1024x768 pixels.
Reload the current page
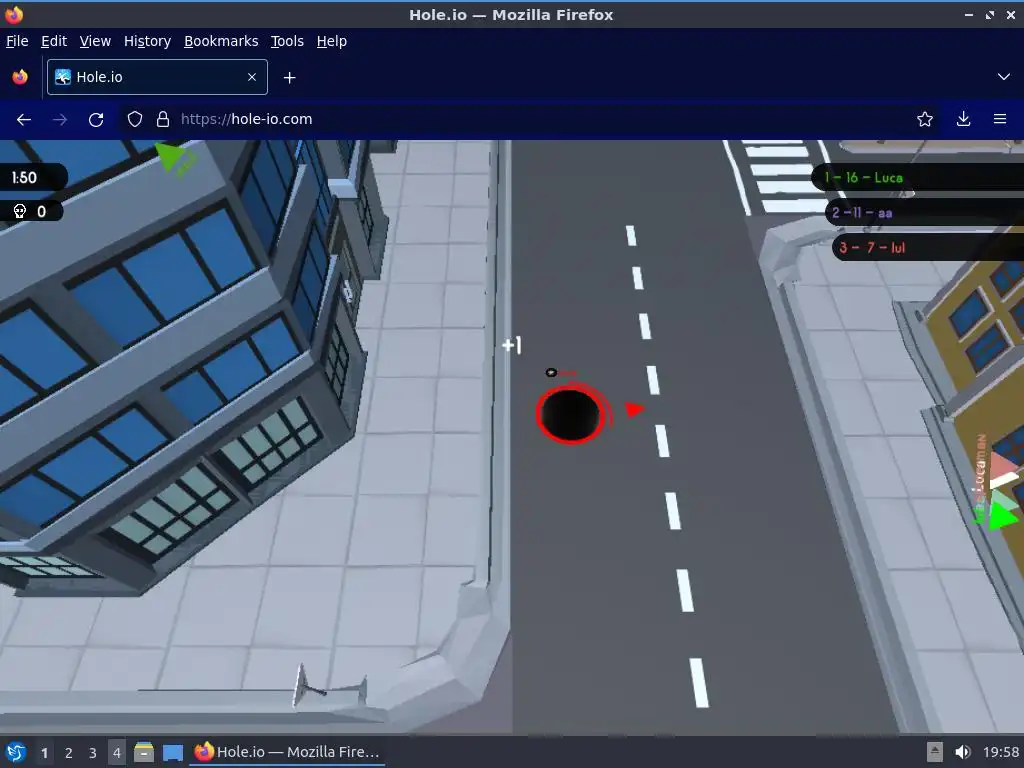96,120
